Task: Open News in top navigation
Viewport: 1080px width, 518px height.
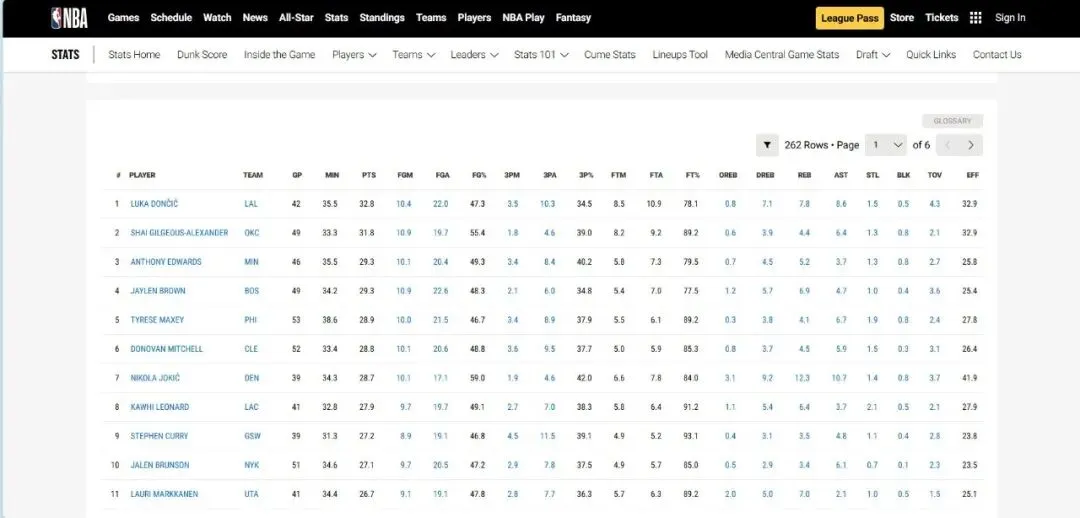Action: 255,18
